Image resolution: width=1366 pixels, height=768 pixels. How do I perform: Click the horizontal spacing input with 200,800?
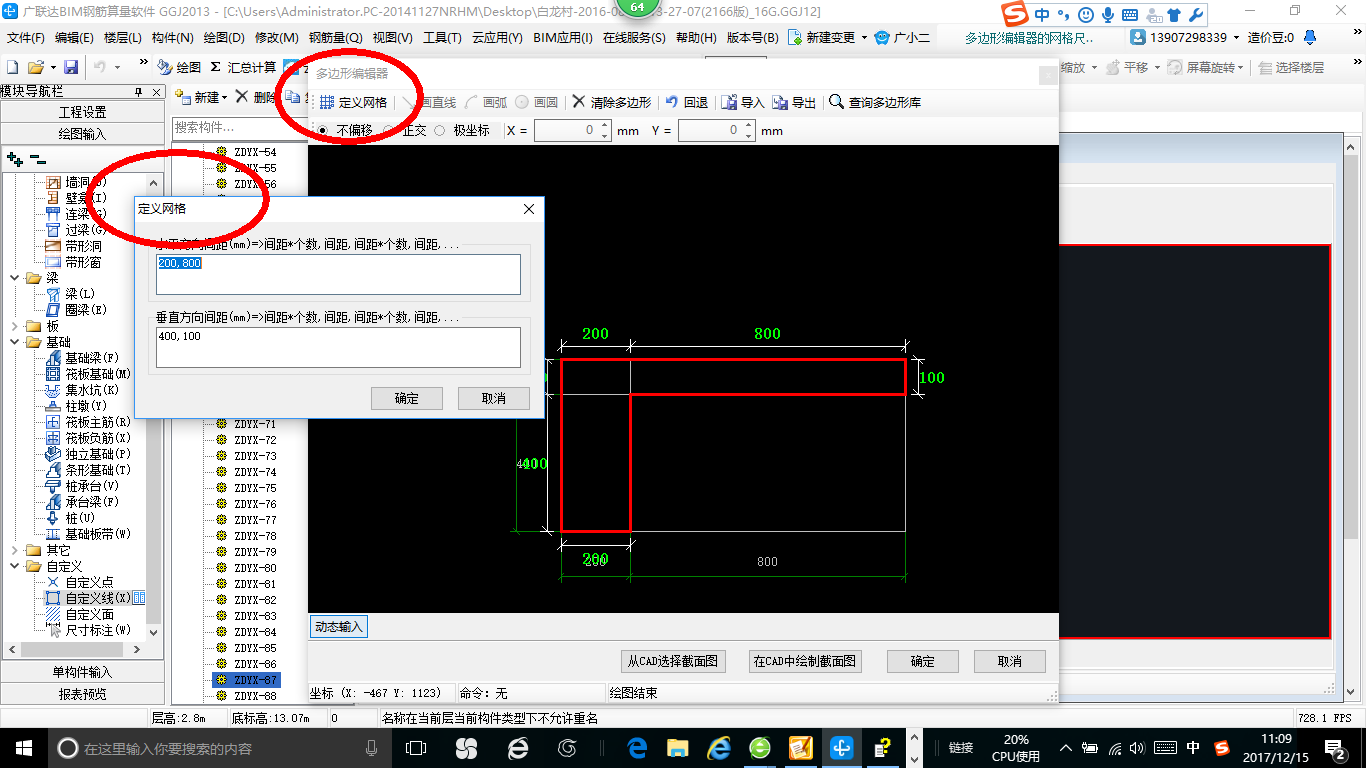click(339, 274)
